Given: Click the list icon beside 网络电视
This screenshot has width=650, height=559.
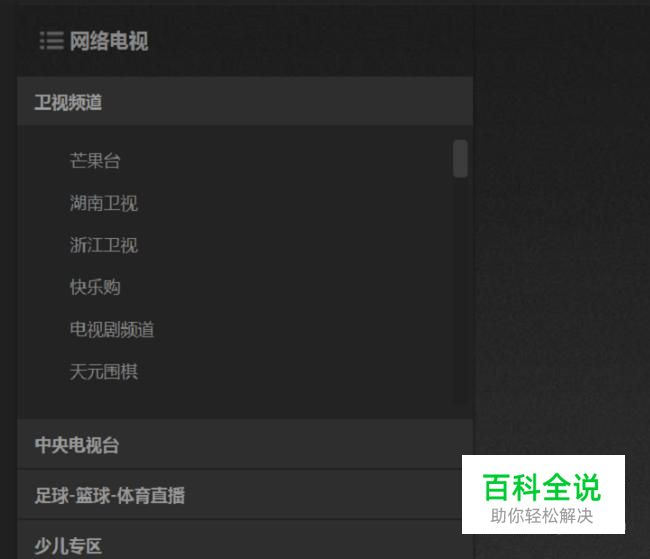Looking at the screenshot, I should (x=51, y=41).
